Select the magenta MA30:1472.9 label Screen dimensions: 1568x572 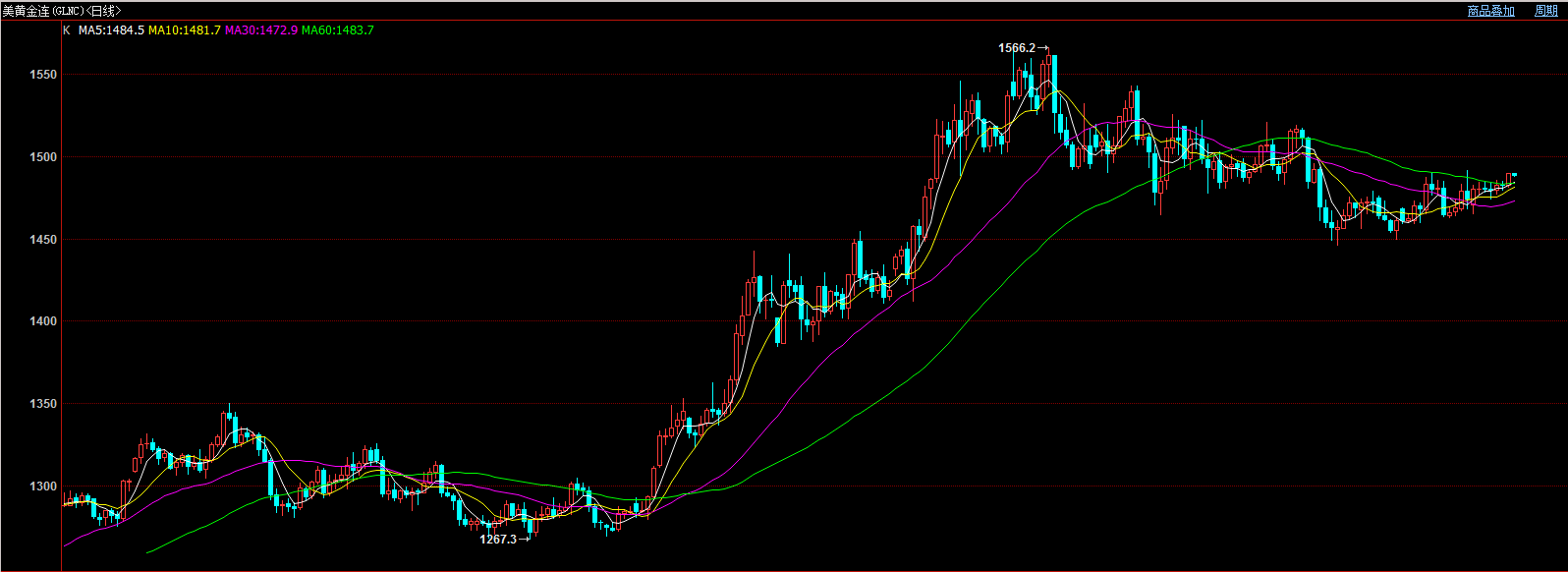260,30
